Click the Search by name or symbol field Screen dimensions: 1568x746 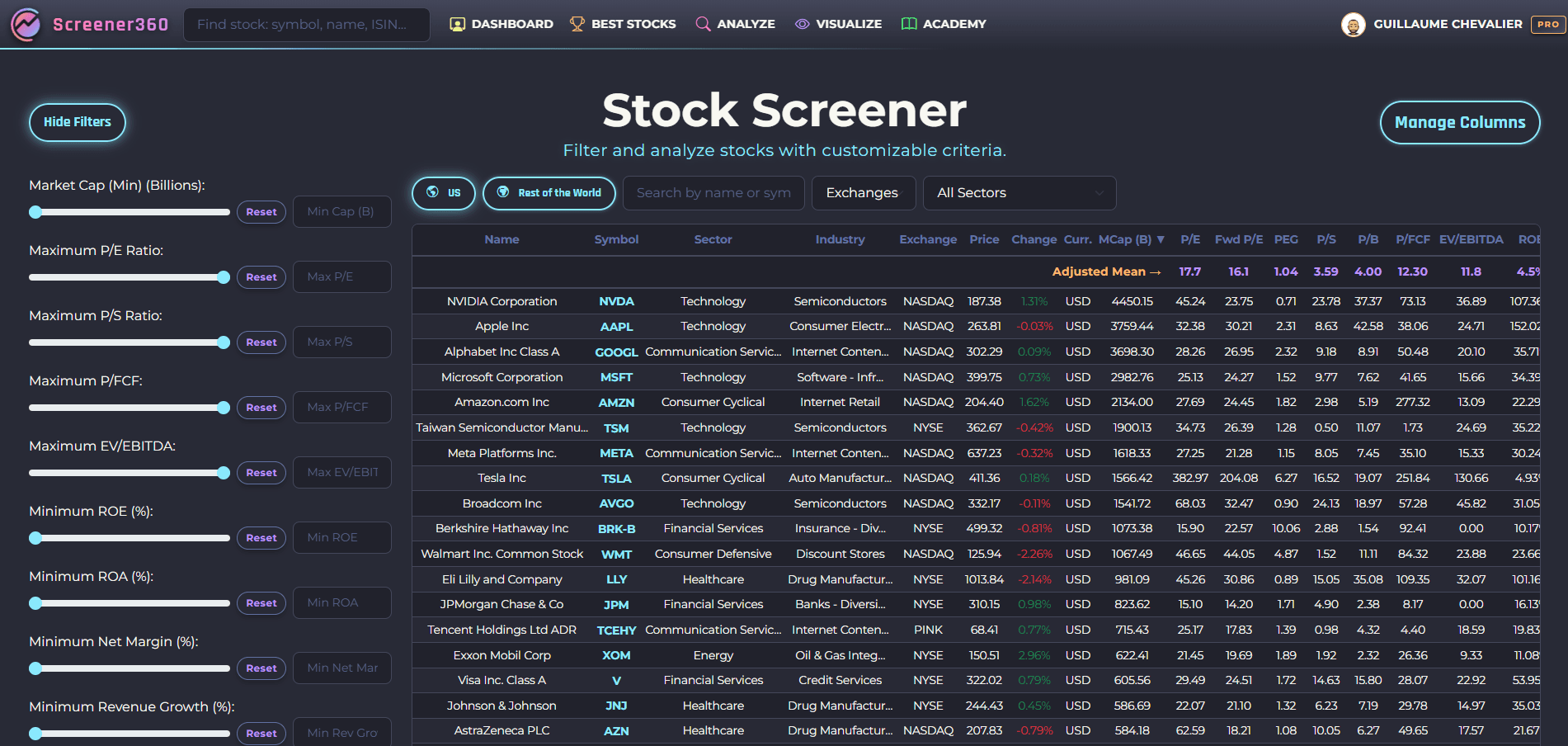coord(713,192)
